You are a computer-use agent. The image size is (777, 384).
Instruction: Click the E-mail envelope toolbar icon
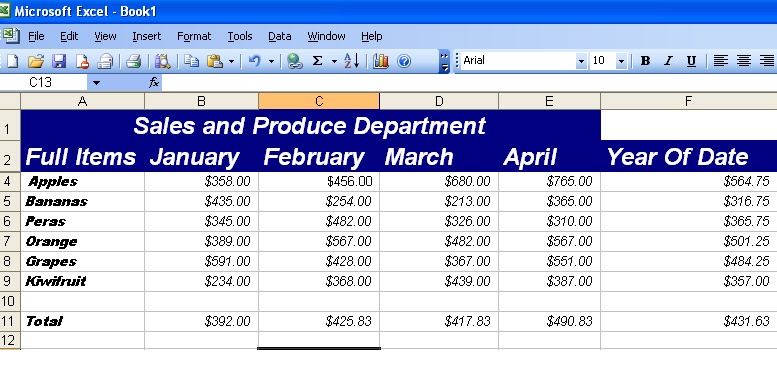tap(105, 61)
